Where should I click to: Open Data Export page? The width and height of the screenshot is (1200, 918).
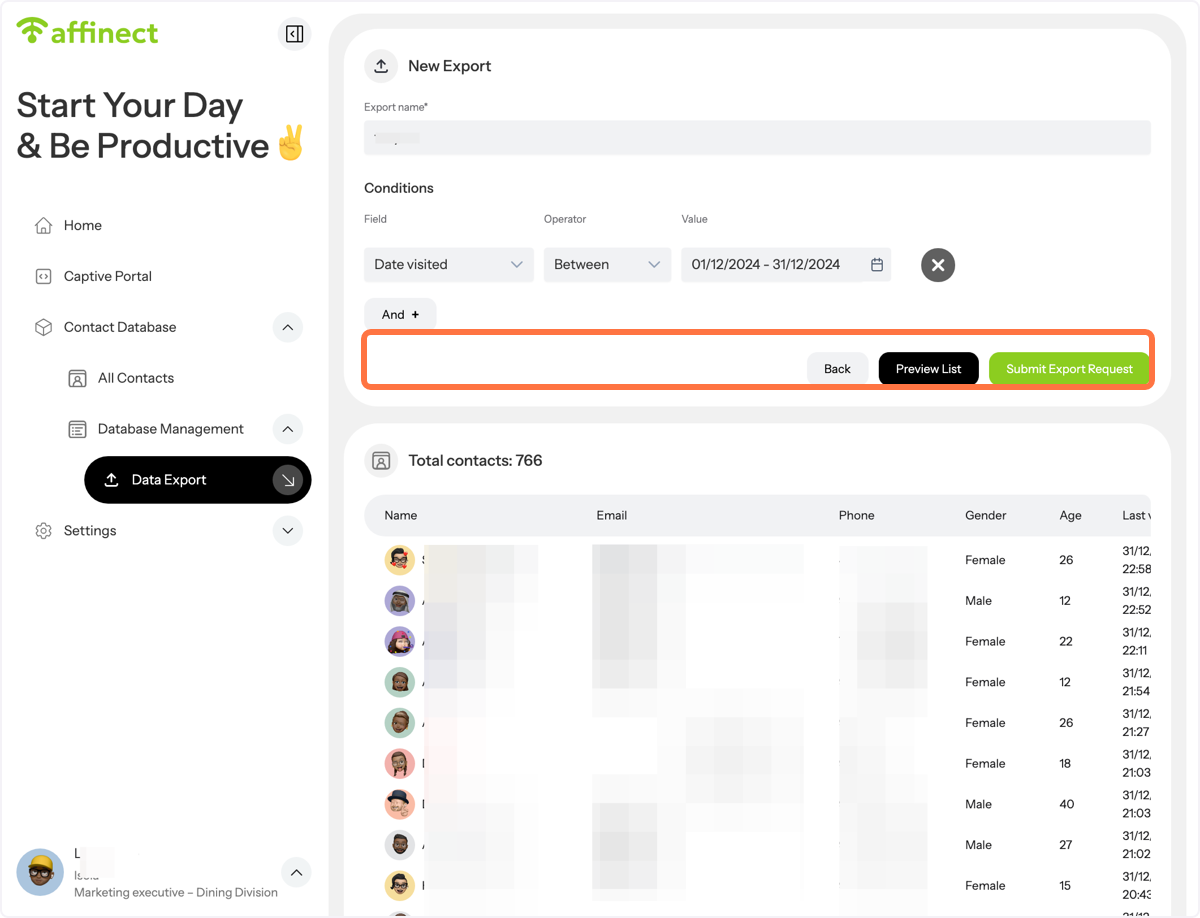pyautogui.click(x=198, y=480)
